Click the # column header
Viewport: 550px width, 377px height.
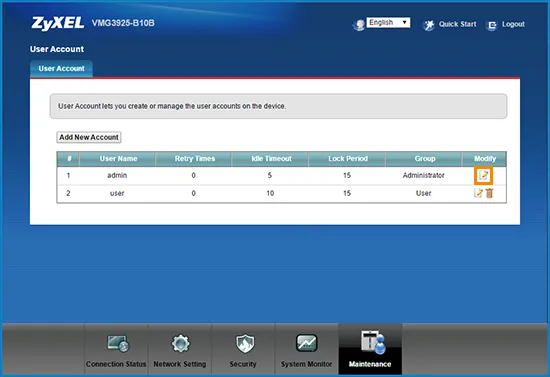click(69, 159)
